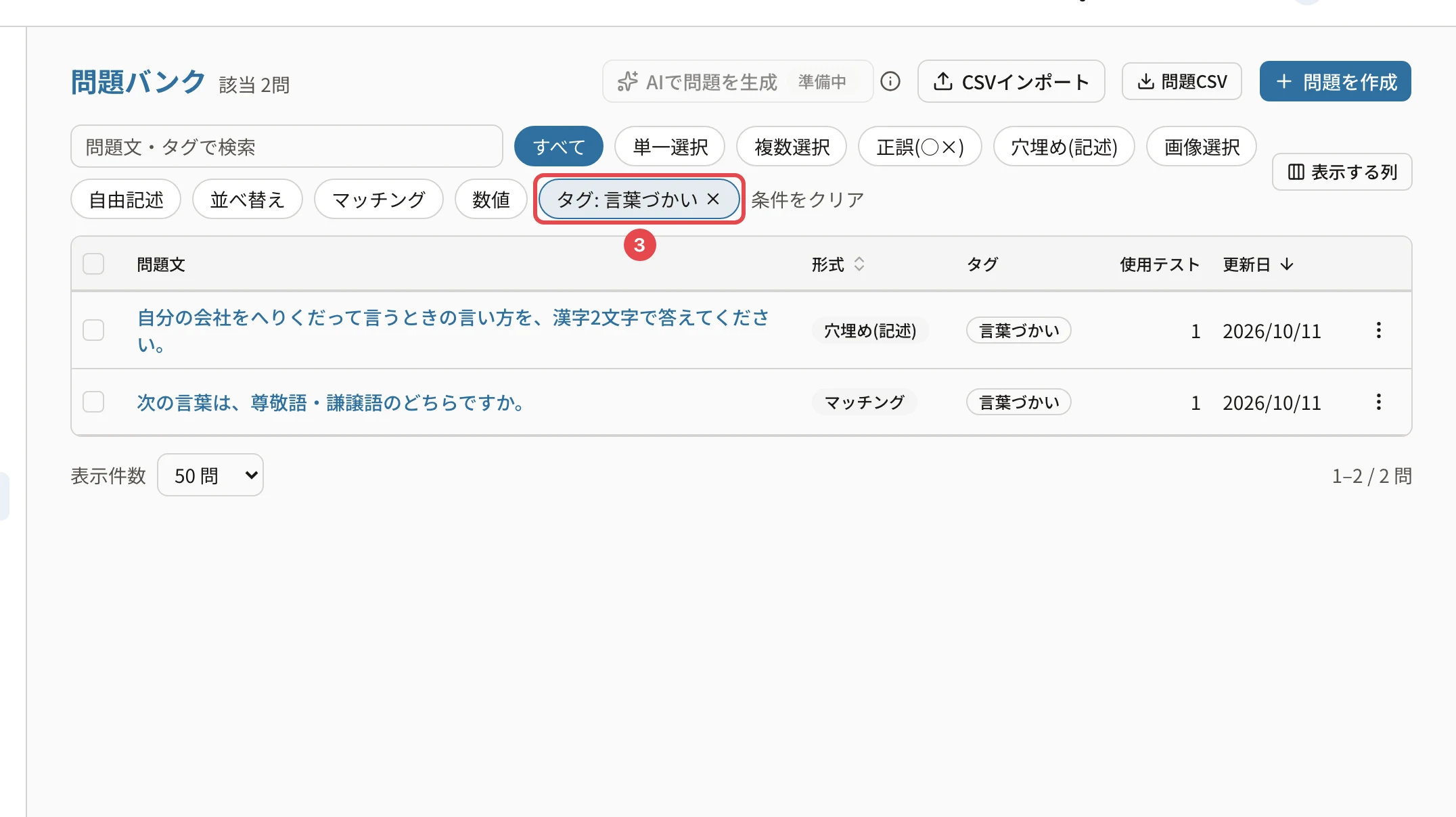This screenshot has height=817, width=1456.
Task: Open three-dot menu for 穴埋め(記述) row
Action: point(1378,330)
